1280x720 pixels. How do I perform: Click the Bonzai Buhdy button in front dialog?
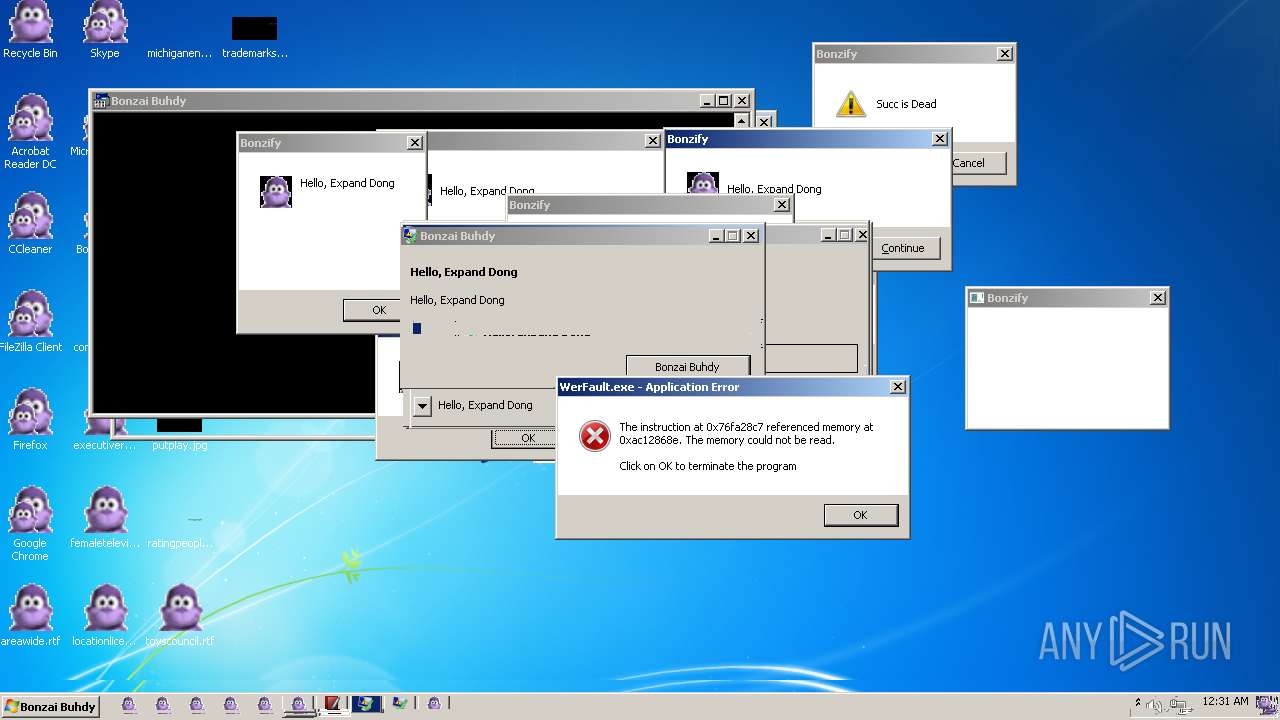pos(687,367)
